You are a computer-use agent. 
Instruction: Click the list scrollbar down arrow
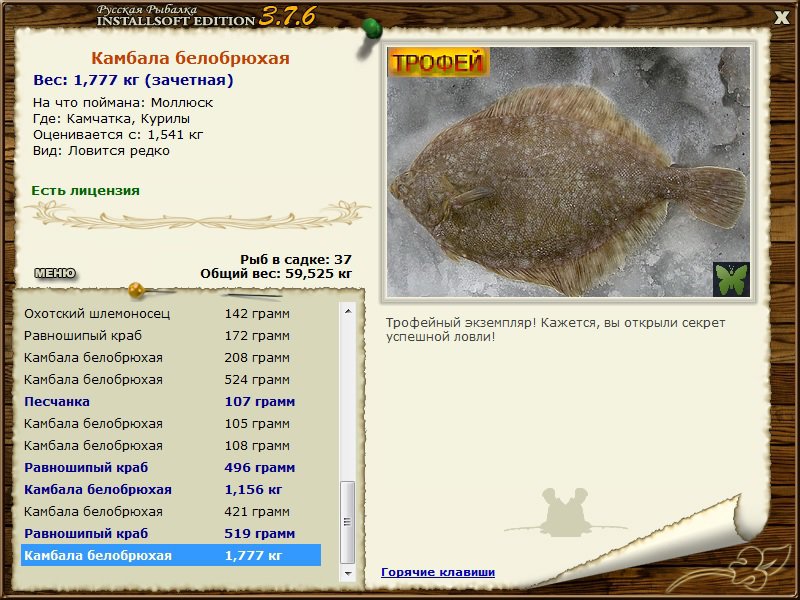pyautogui.click(x=348, y=573)
